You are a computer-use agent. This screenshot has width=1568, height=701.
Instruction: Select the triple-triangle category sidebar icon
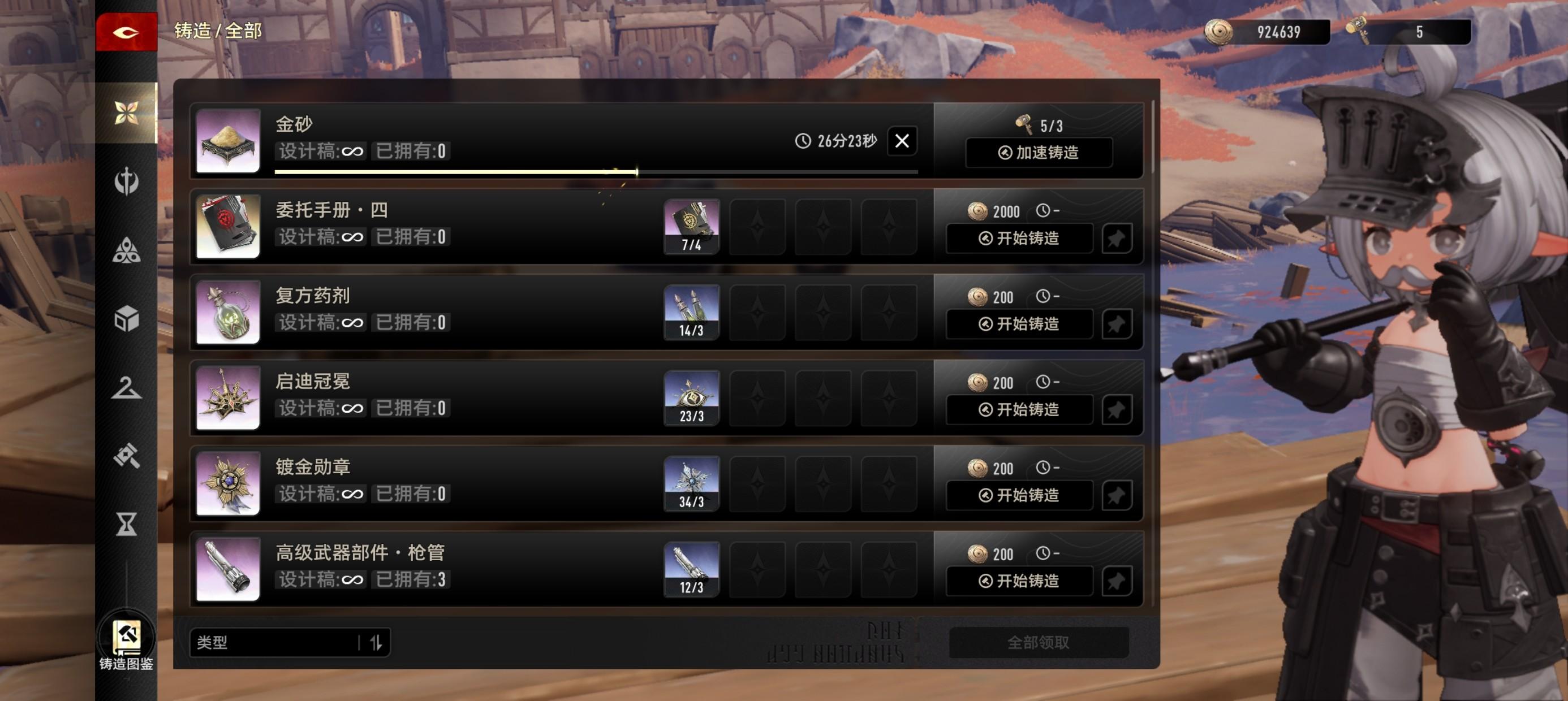point(126,250)
